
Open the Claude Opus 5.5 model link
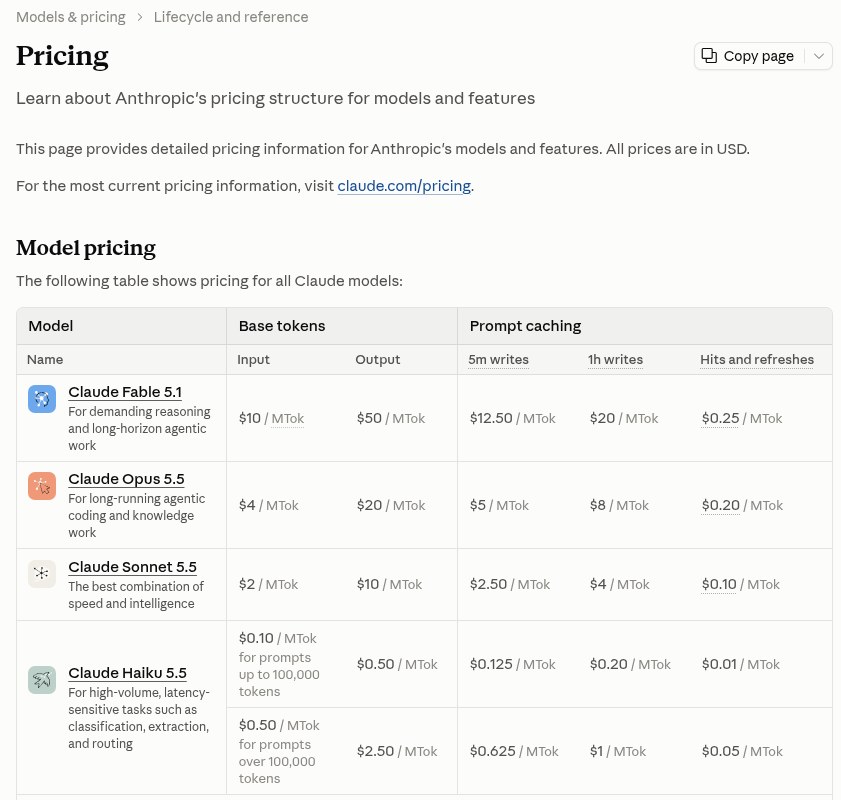pos(126,479)
